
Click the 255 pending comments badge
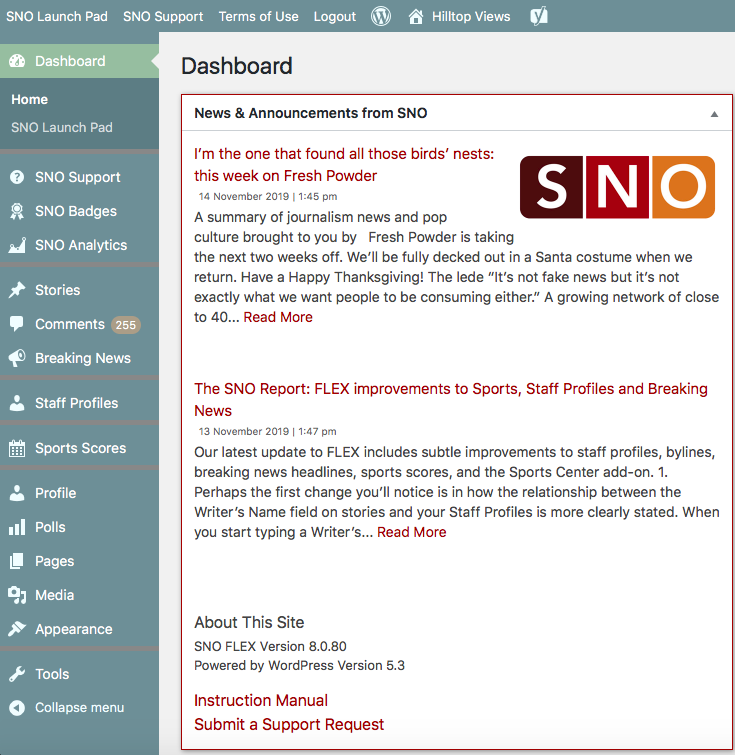tap(126, 325)
